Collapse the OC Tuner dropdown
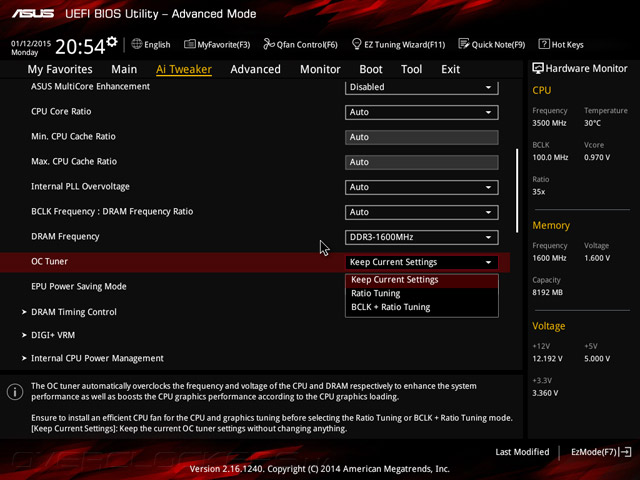640x480 pixels. click(422, 262)
